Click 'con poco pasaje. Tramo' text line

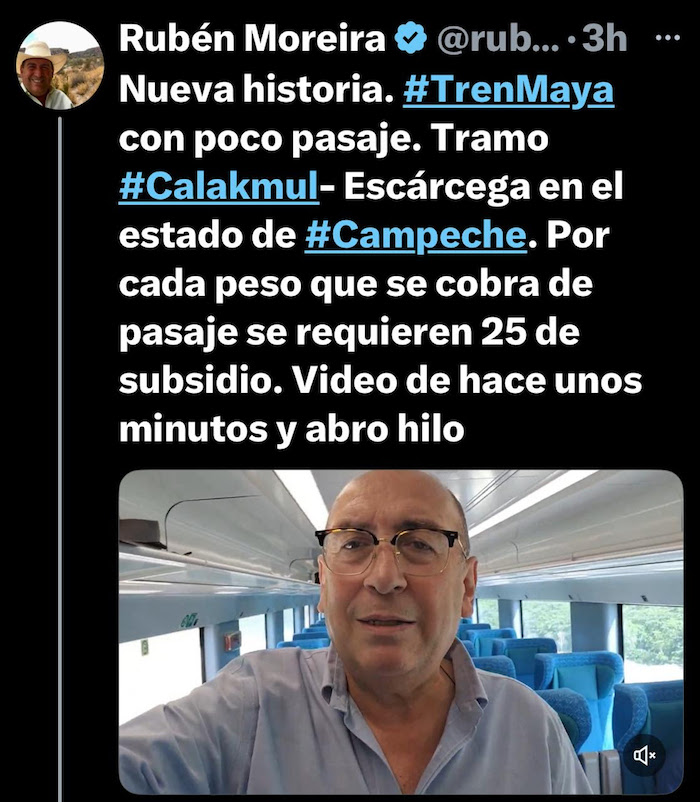(333, 139)
